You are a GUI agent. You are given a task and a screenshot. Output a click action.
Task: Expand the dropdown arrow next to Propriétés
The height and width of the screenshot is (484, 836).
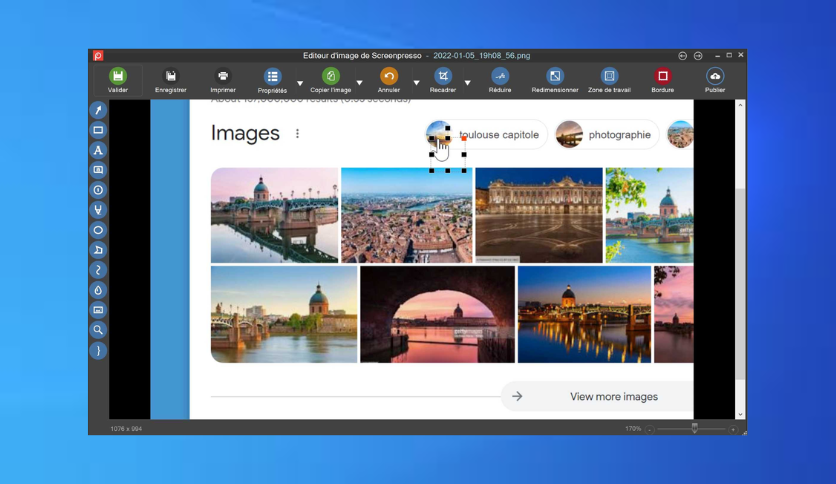[x=300, y=83]
